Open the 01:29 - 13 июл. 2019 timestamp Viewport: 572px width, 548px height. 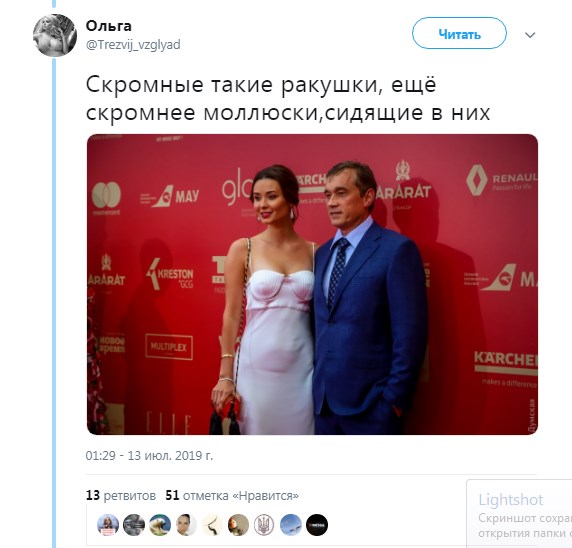(149, 456)
